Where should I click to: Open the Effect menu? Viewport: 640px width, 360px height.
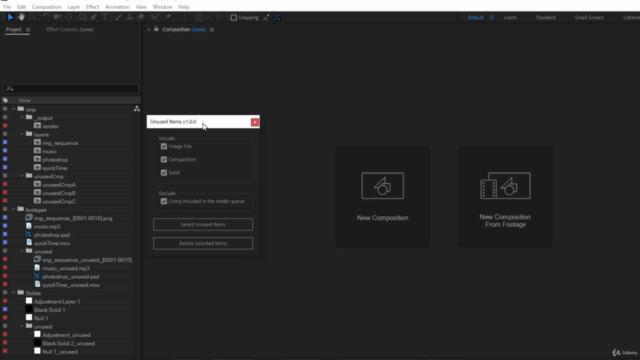tap(93, 7)
